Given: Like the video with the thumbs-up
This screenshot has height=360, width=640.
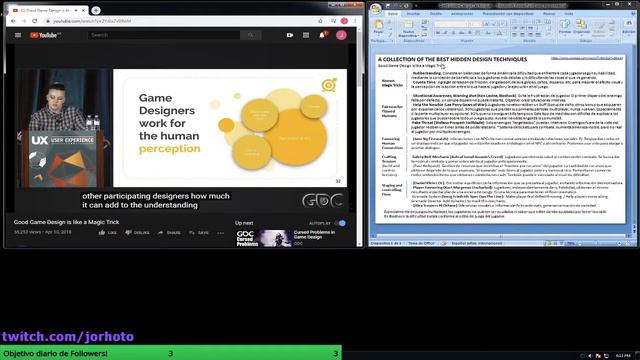Looking at the screenshot, I should pyautogui.click(x=107, y=233).
